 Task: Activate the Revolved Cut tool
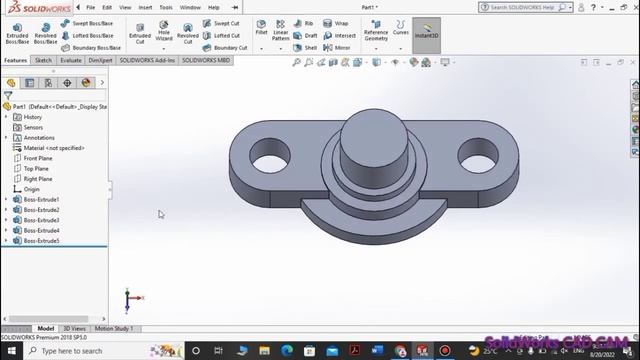(x=187, y=33)
